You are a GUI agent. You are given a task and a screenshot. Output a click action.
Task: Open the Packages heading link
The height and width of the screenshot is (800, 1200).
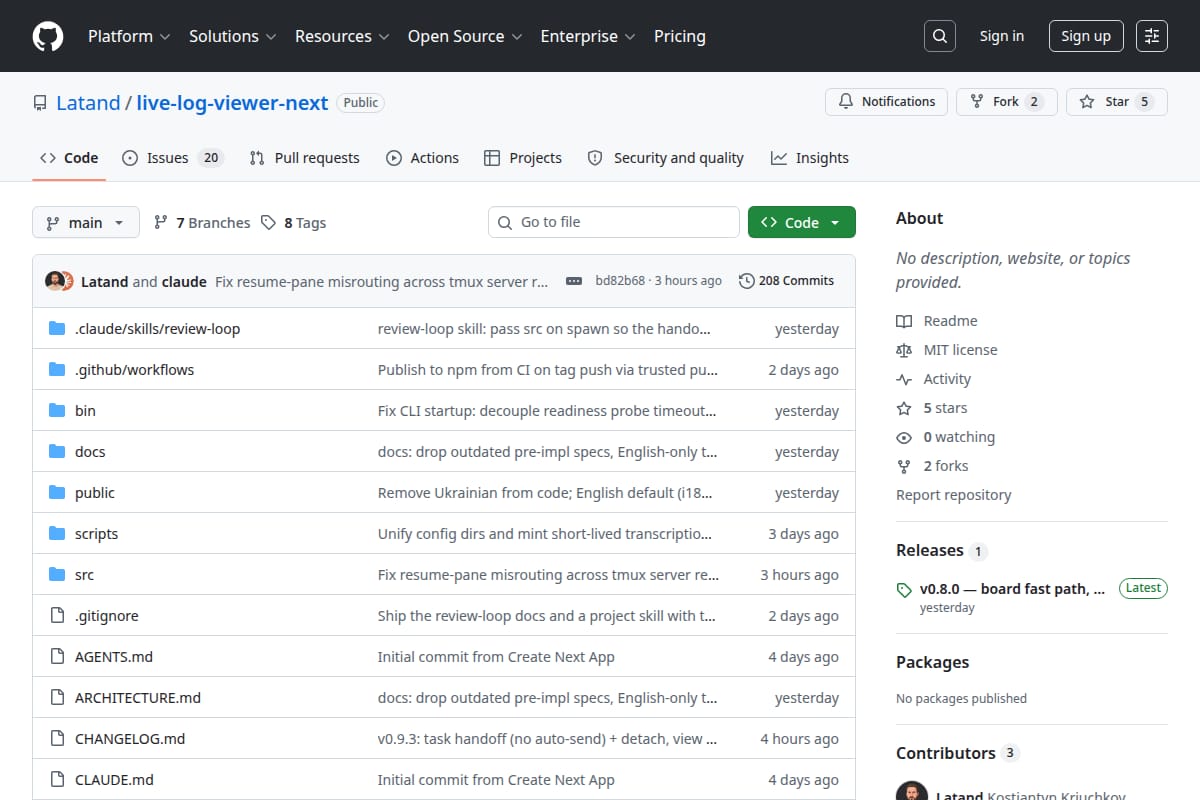click(933, 662)
